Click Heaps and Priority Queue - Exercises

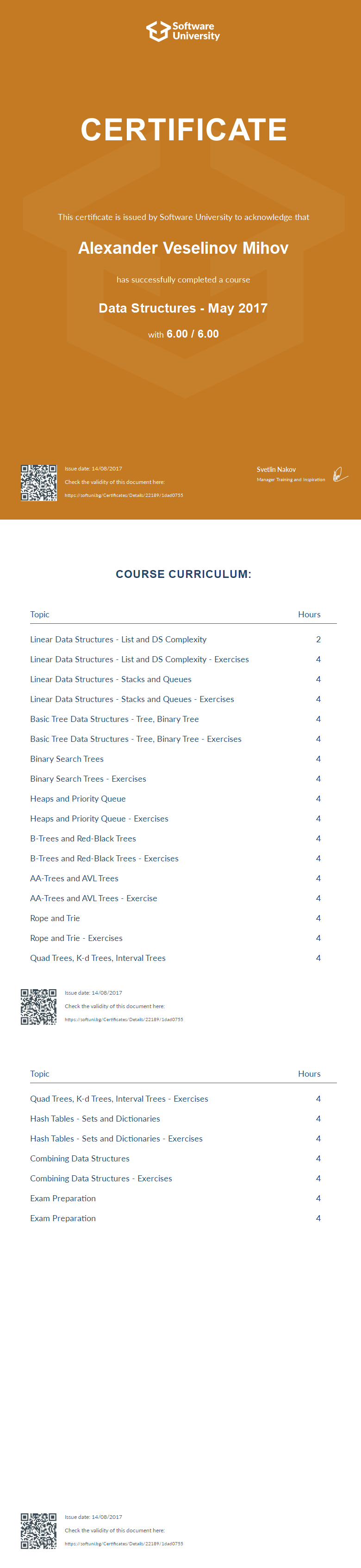point(99,819)
